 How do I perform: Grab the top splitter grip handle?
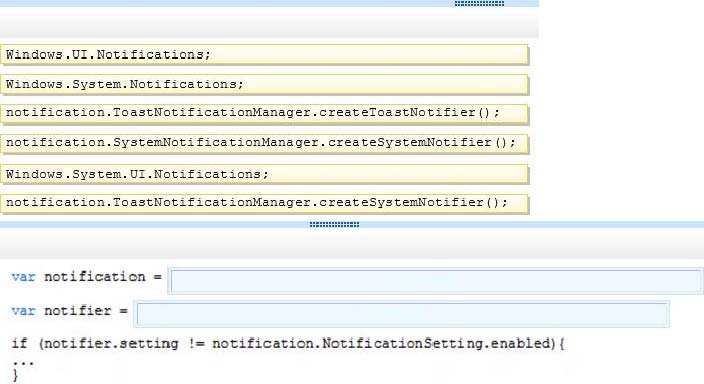point(479,4)
